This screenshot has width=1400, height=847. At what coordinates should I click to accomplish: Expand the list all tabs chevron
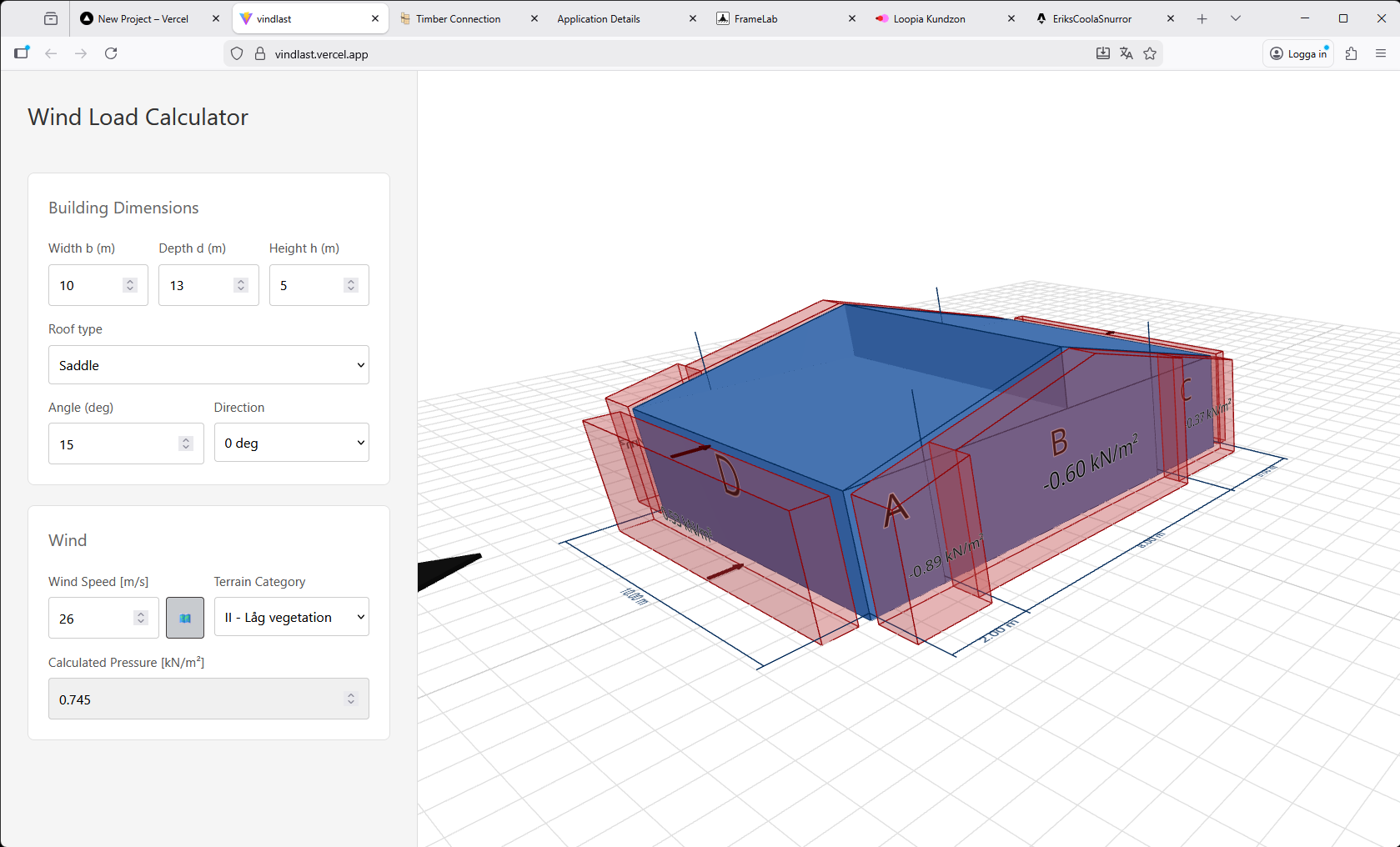pyautogui.click(x=1236, y=18)
